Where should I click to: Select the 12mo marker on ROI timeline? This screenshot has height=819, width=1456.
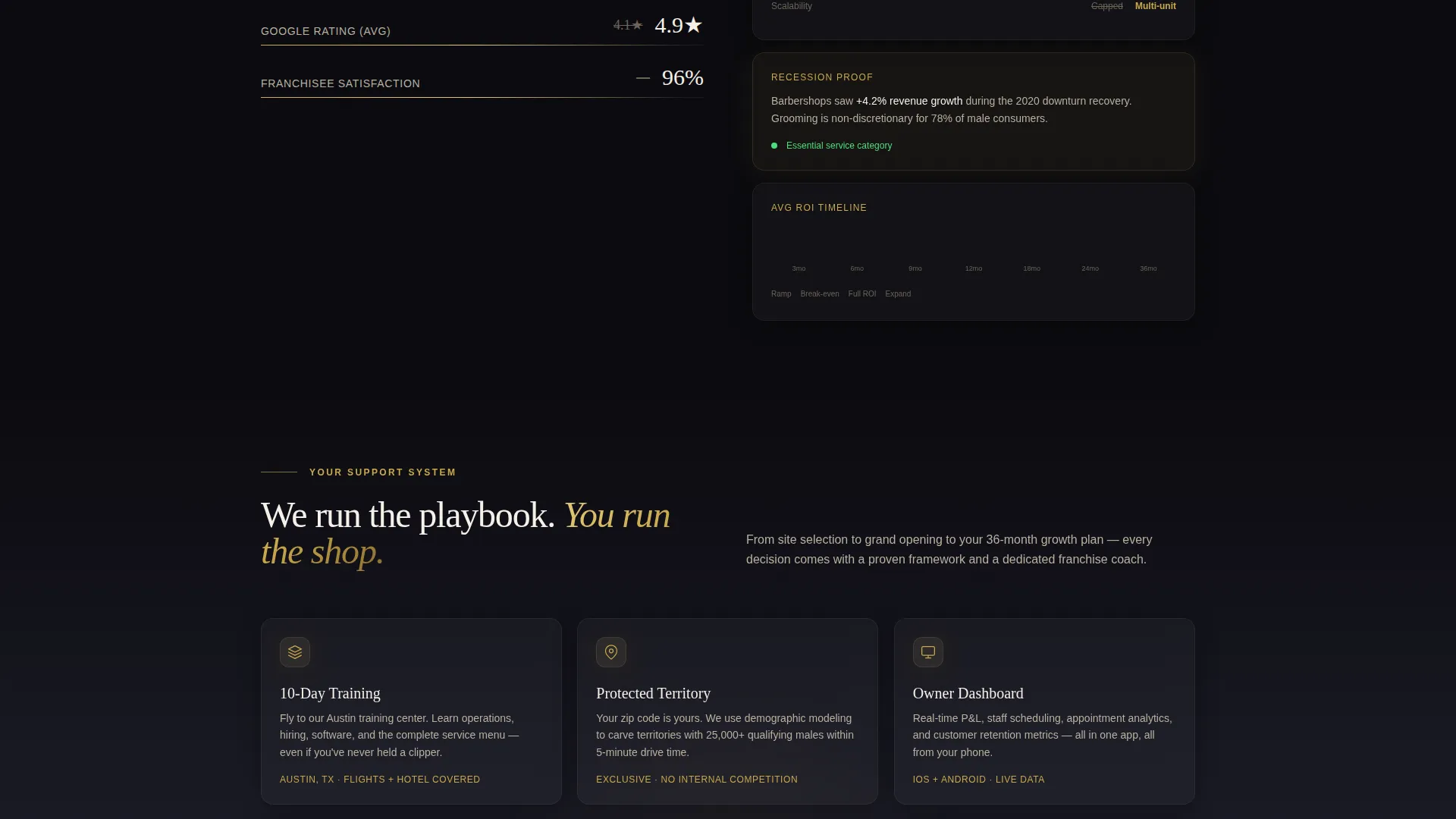click(x=974, y=268)
